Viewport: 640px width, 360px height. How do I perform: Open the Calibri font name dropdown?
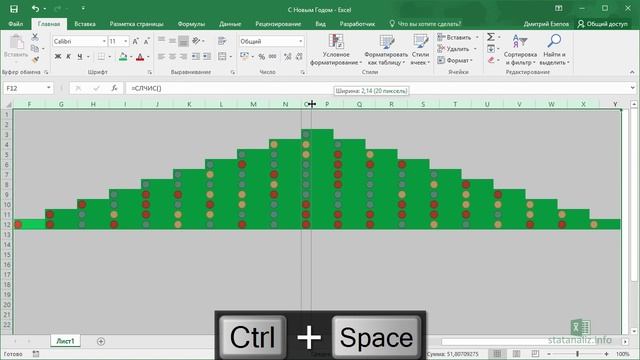[104, 41]
